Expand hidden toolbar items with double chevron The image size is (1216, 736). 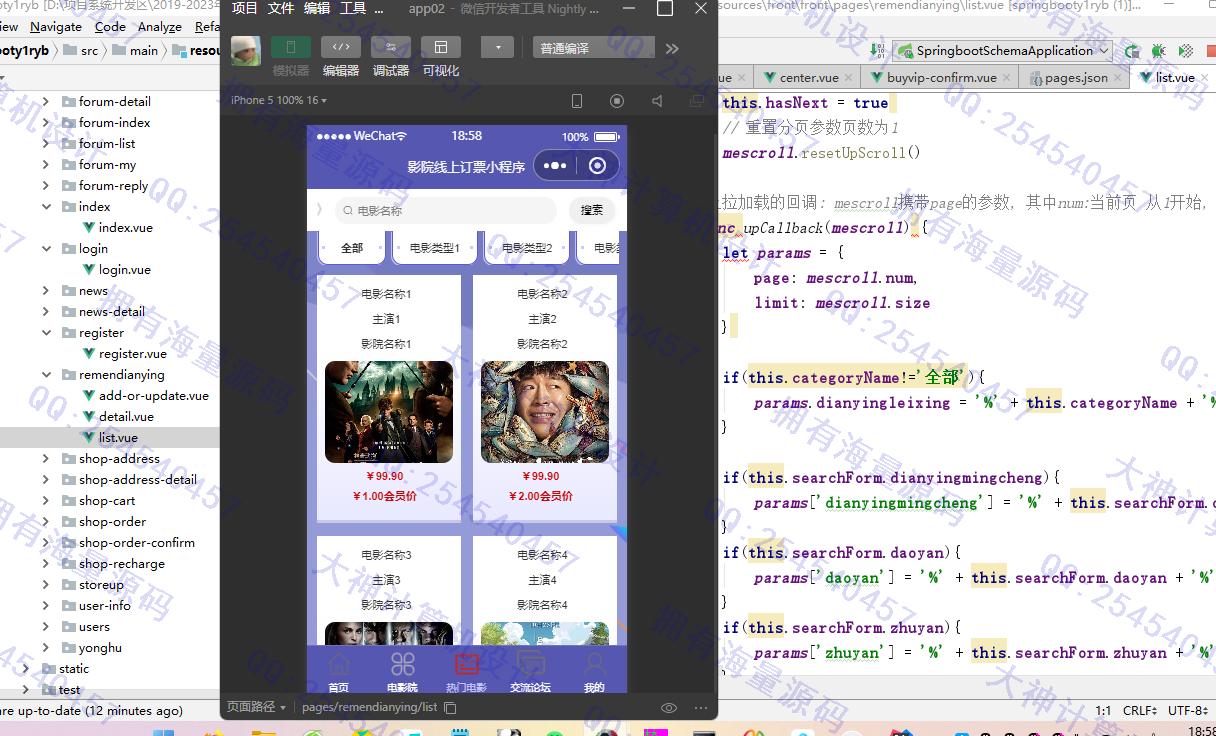pos(672,48)
